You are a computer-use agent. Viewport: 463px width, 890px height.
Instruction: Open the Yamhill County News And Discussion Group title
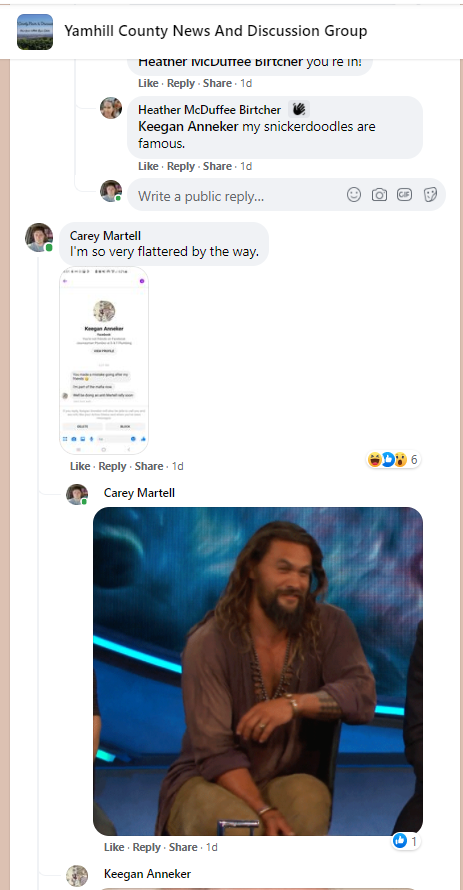pyautogui.click(x=216, y=31)
